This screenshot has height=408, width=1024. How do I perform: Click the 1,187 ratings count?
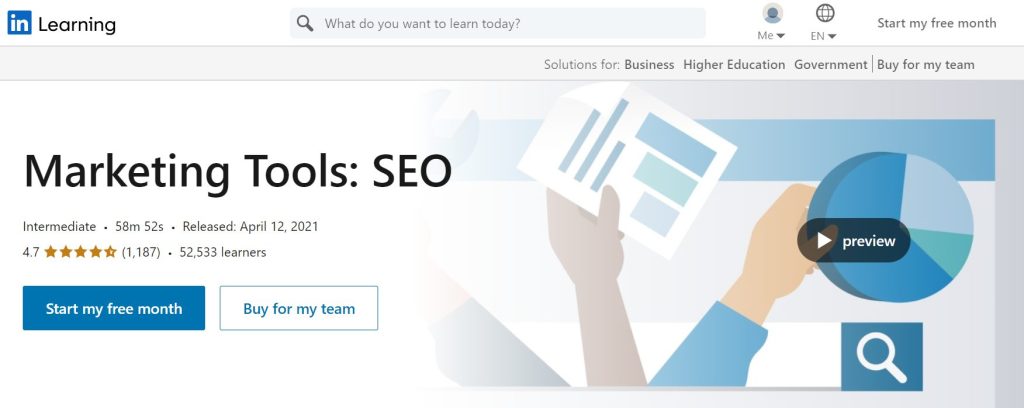(x=143, y=252)
